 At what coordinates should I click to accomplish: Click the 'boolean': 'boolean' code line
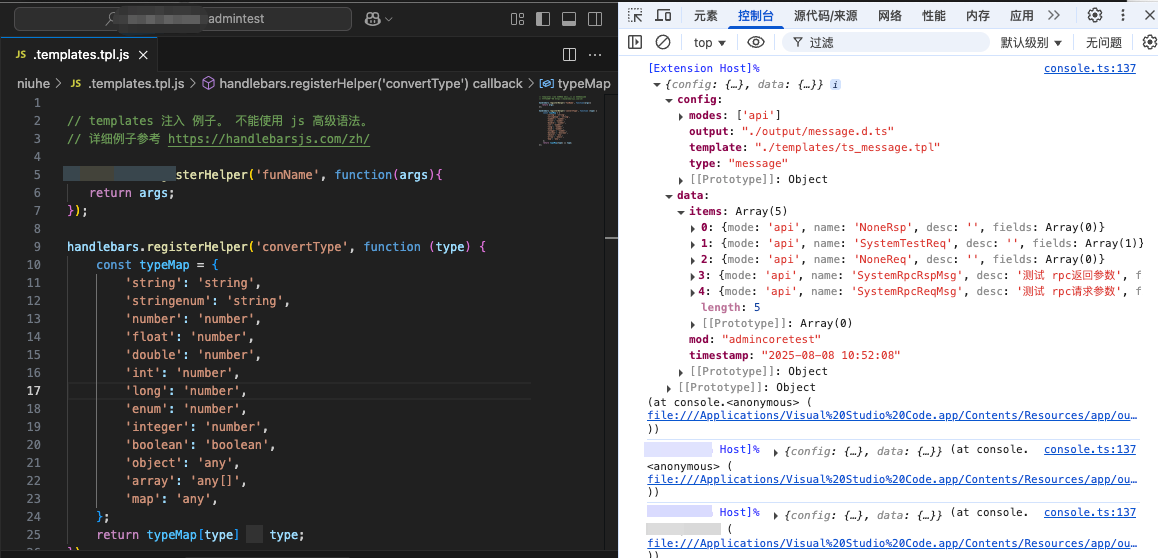tap(201, 445)
